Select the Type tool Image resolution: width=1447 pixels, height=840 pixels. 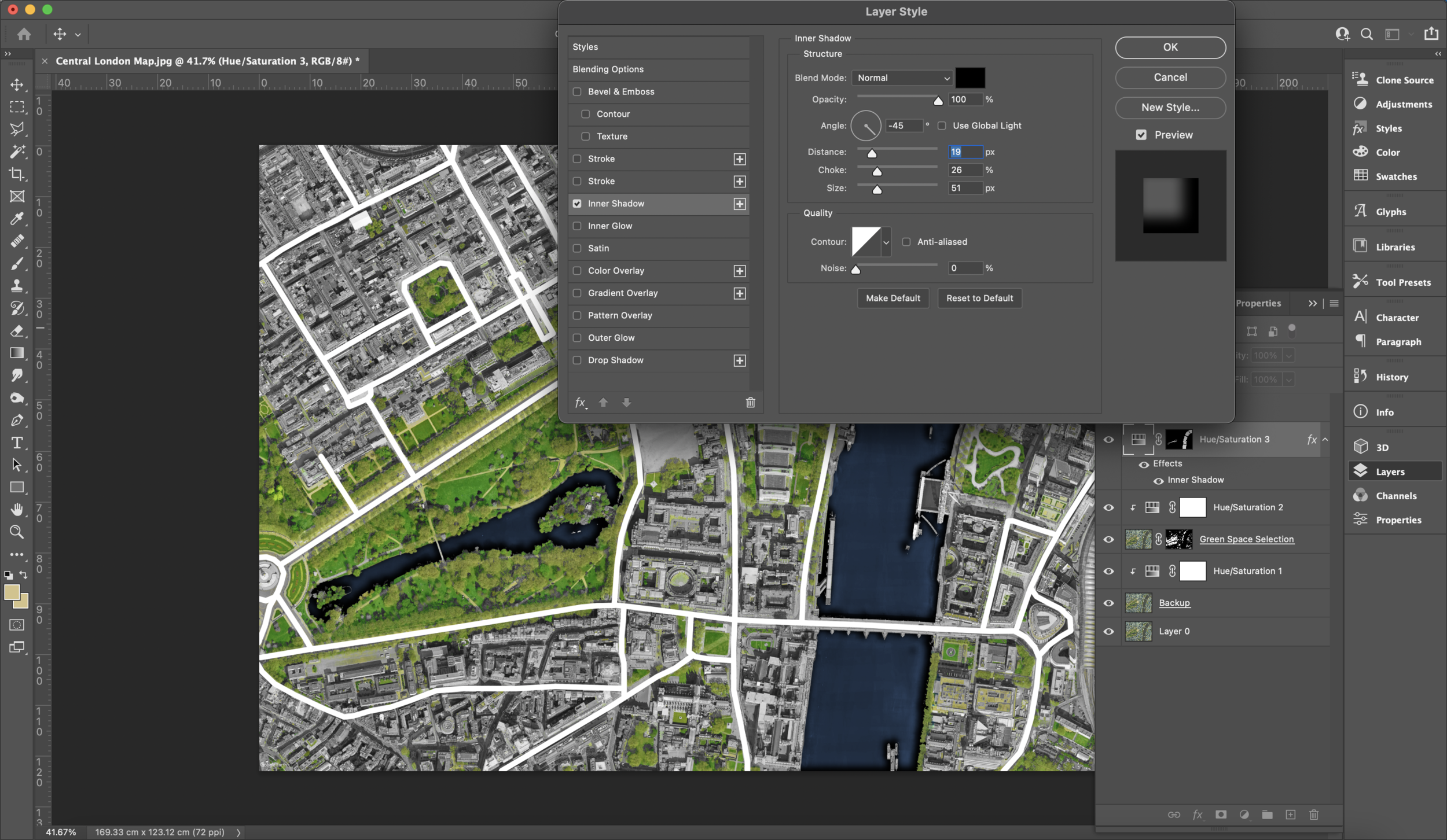tap(17, 443)
